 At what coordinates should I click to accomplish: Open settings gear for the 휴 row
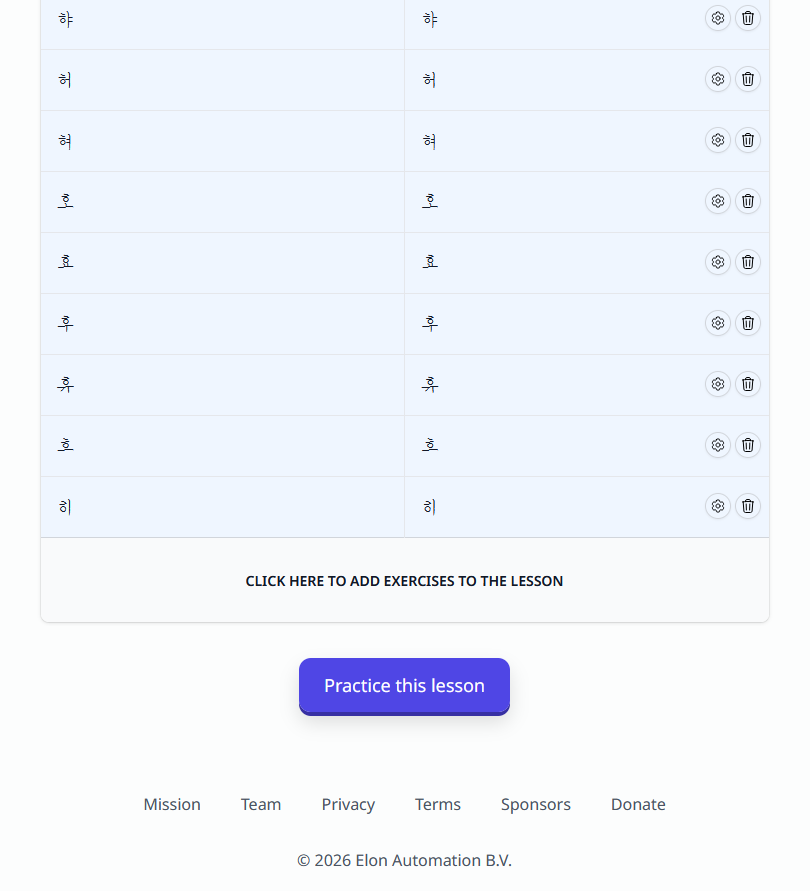717,384
